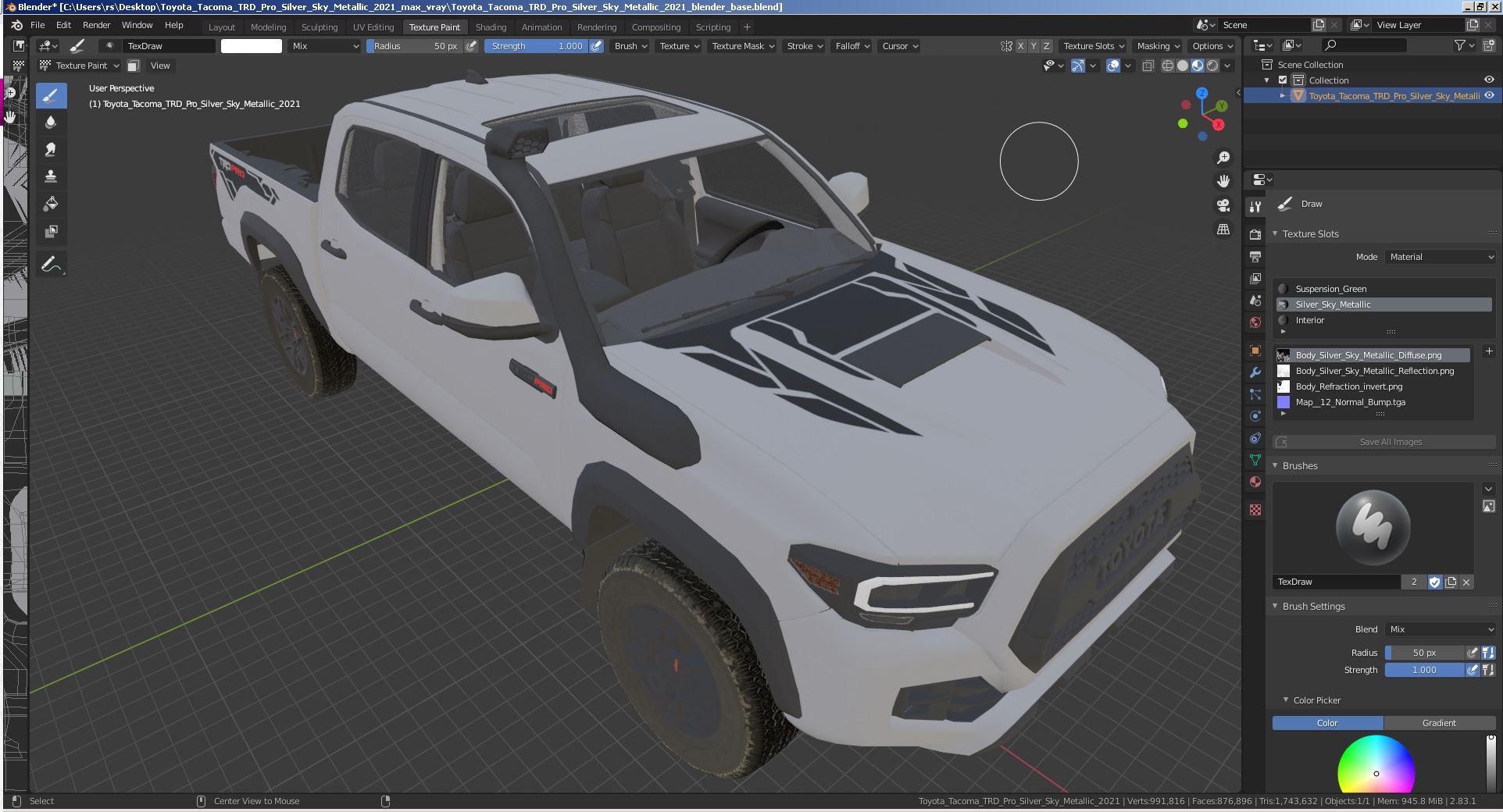Open the Brush header dropdown

(630, 46)
